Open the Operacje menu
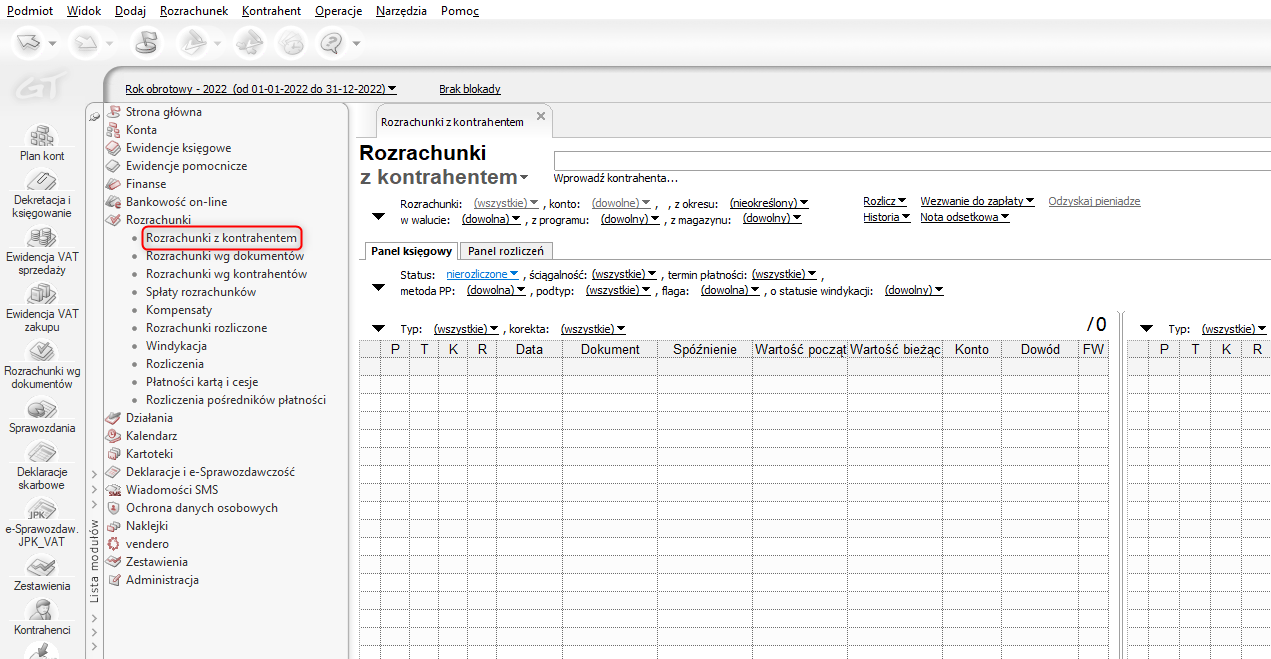The width and height of the screenshot is (1271, 659). tap(338, 11)
